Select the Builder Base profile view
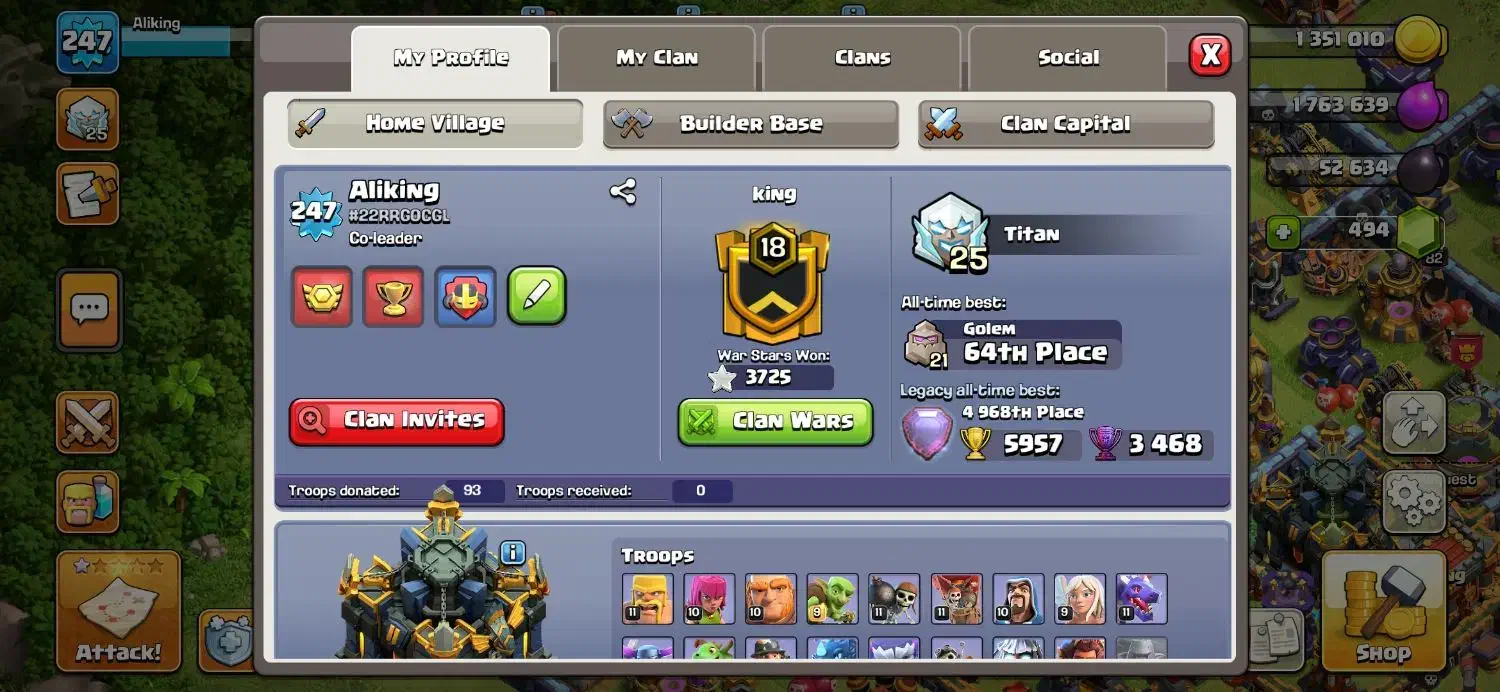The width and height of the screenshot is (1500, 692). pos(751,124)
